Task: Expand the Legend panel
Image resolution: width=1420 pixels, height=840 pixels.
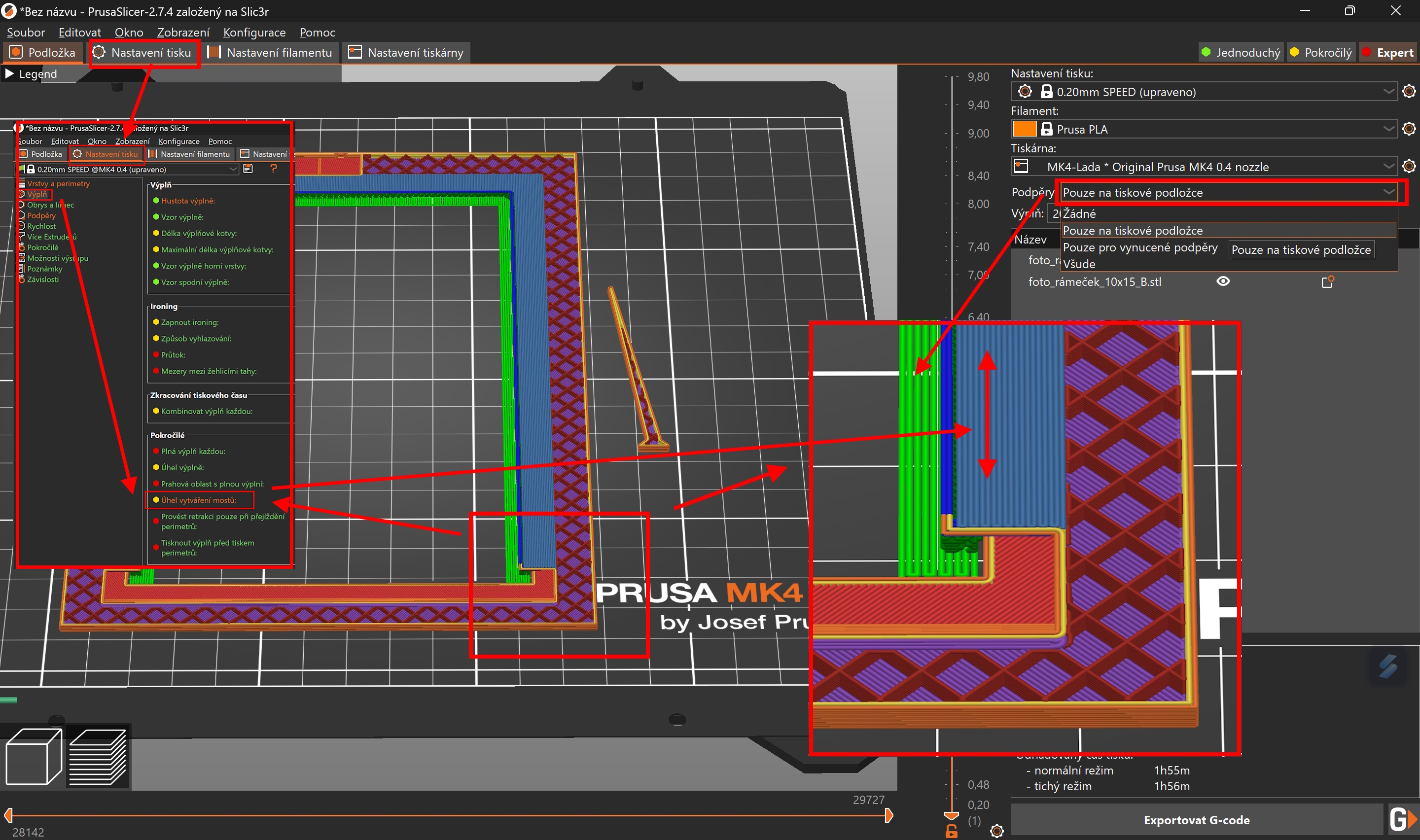Action: pyautogui.click(x=31, y=73)
